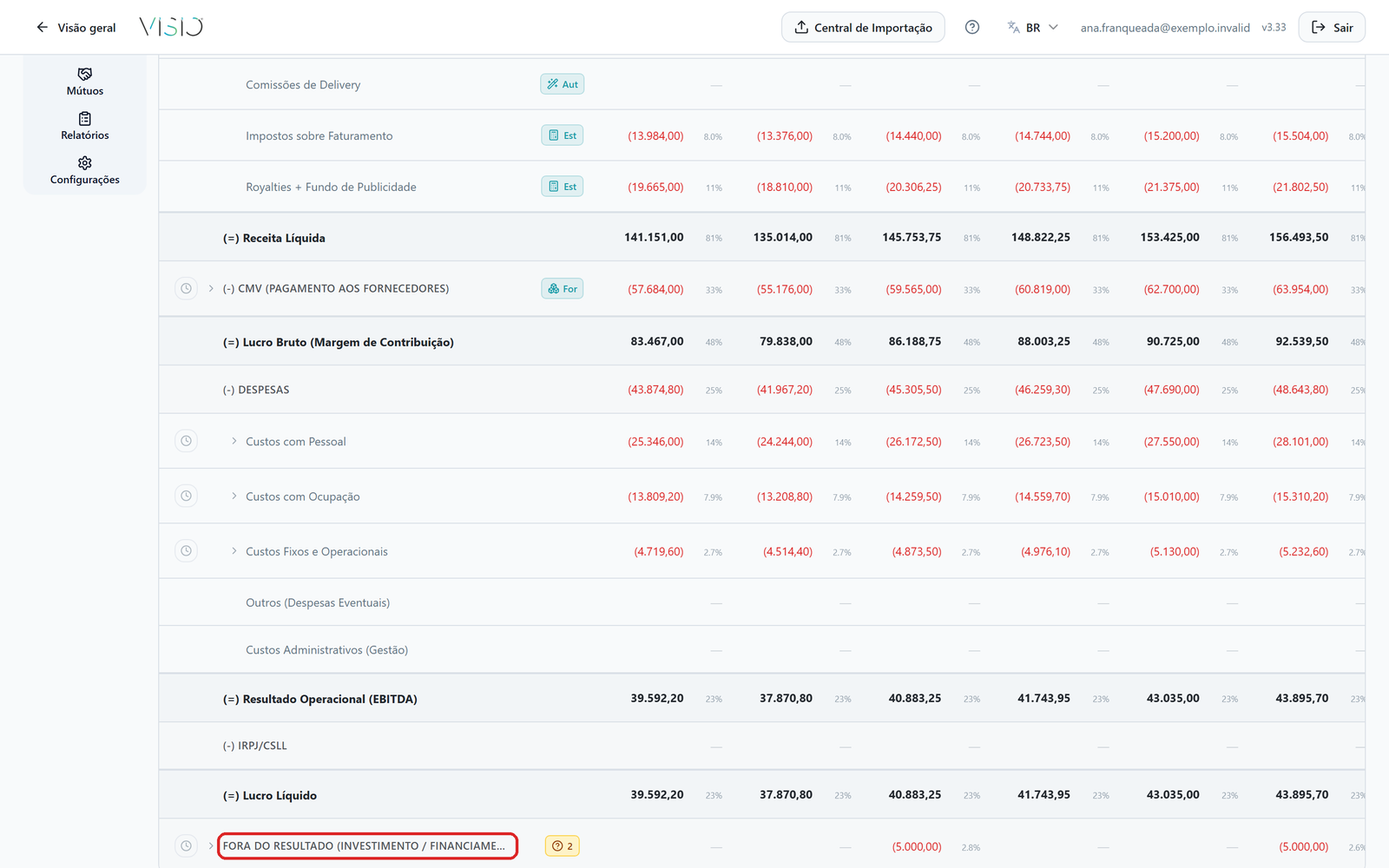The image size is (1389, 868).
Task: Click Custos Administrativos (Gestão) label
Action: pyautogui.click(x=326, y=649)
